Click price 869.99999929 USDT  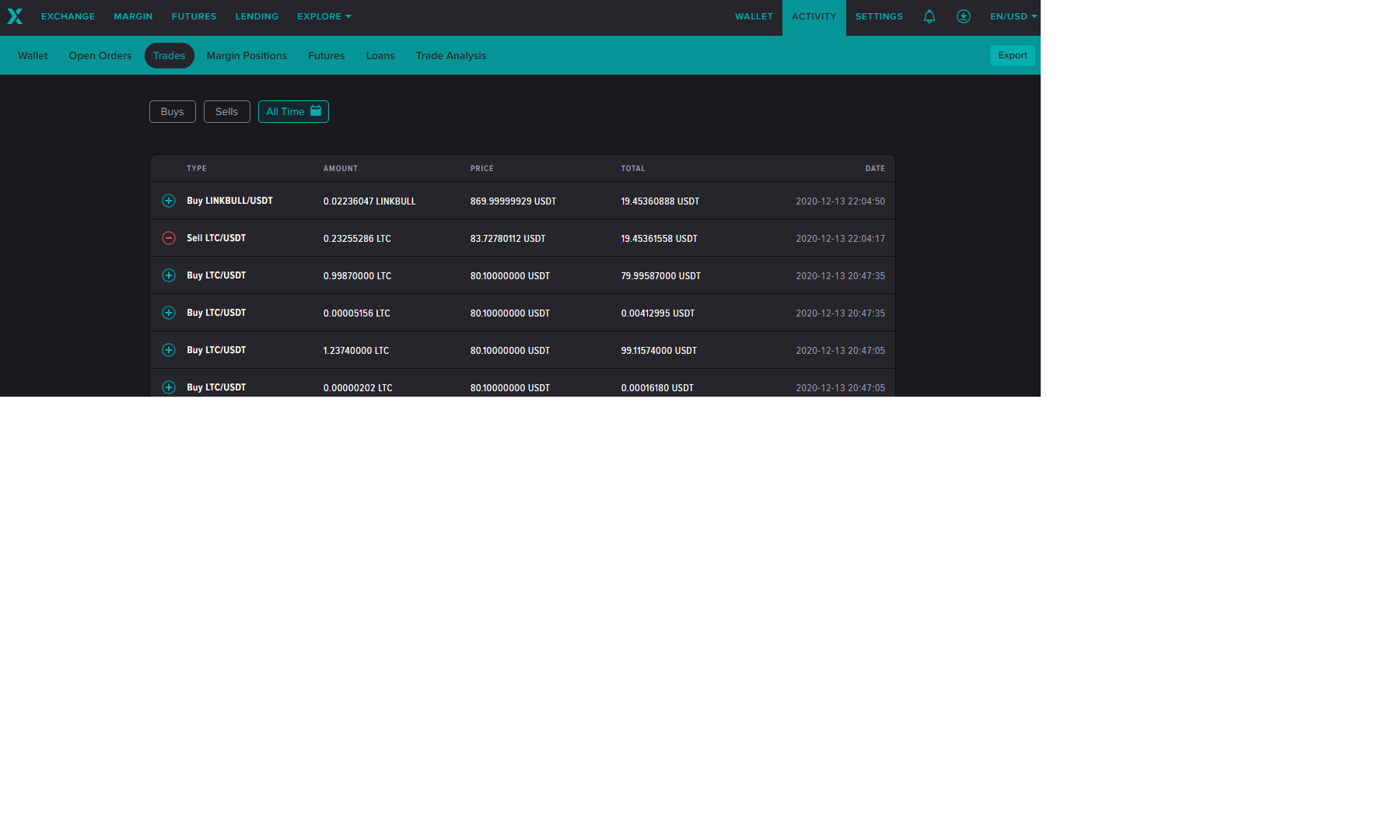[513, 201]
